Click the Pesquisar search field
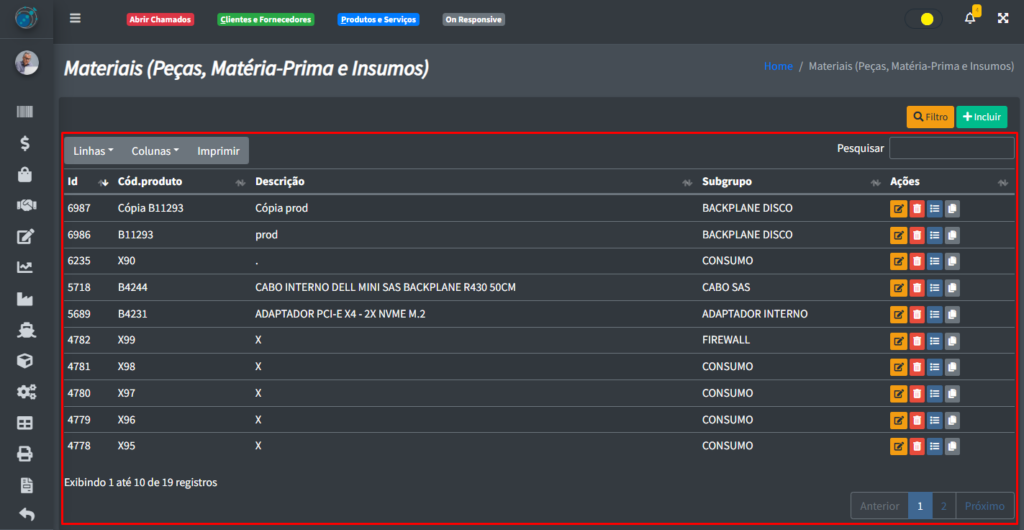The image size is (1024, 530). click(951, 149)
